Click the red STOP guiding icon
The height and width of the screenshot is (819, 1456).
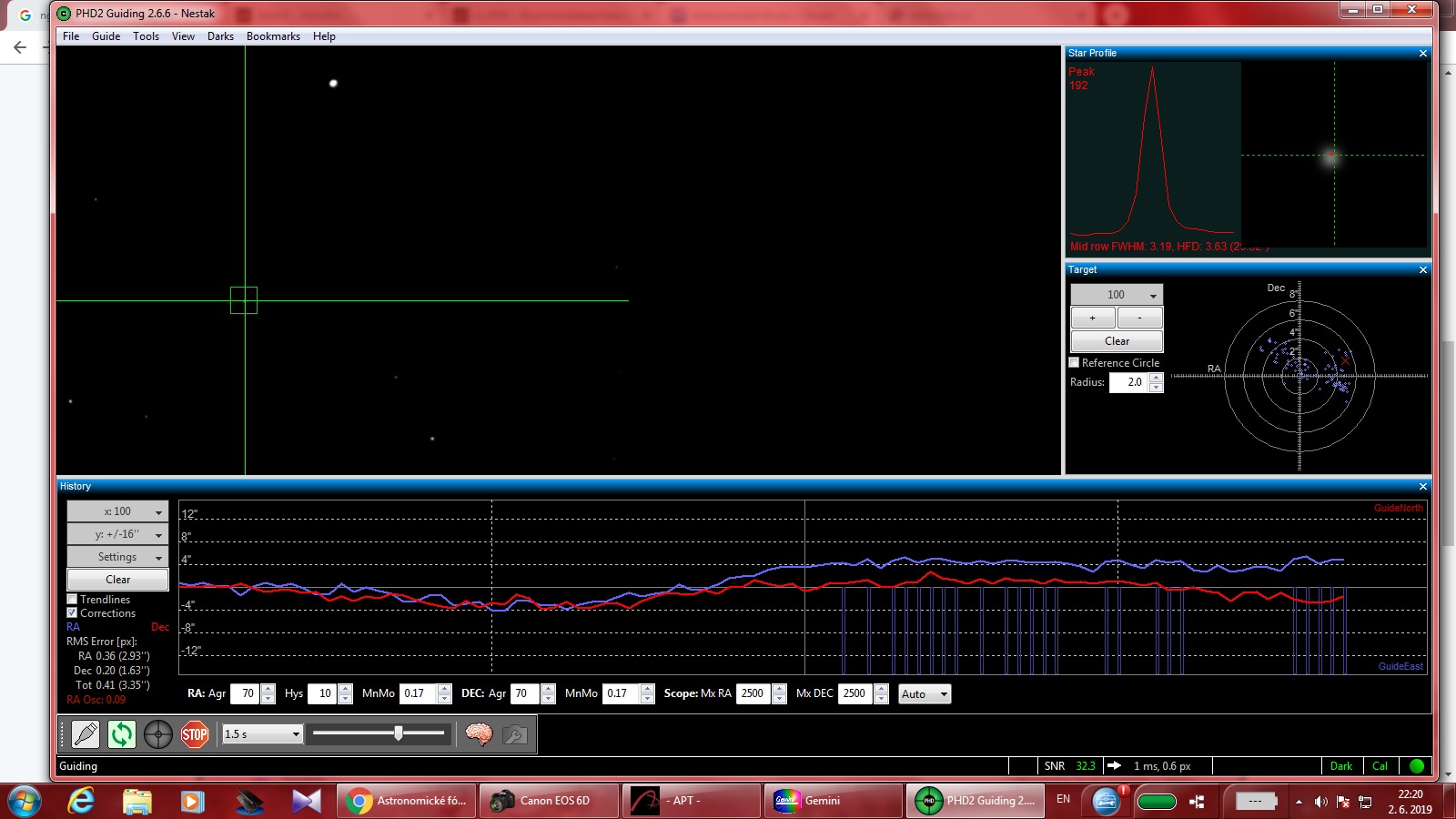(195, 734)
